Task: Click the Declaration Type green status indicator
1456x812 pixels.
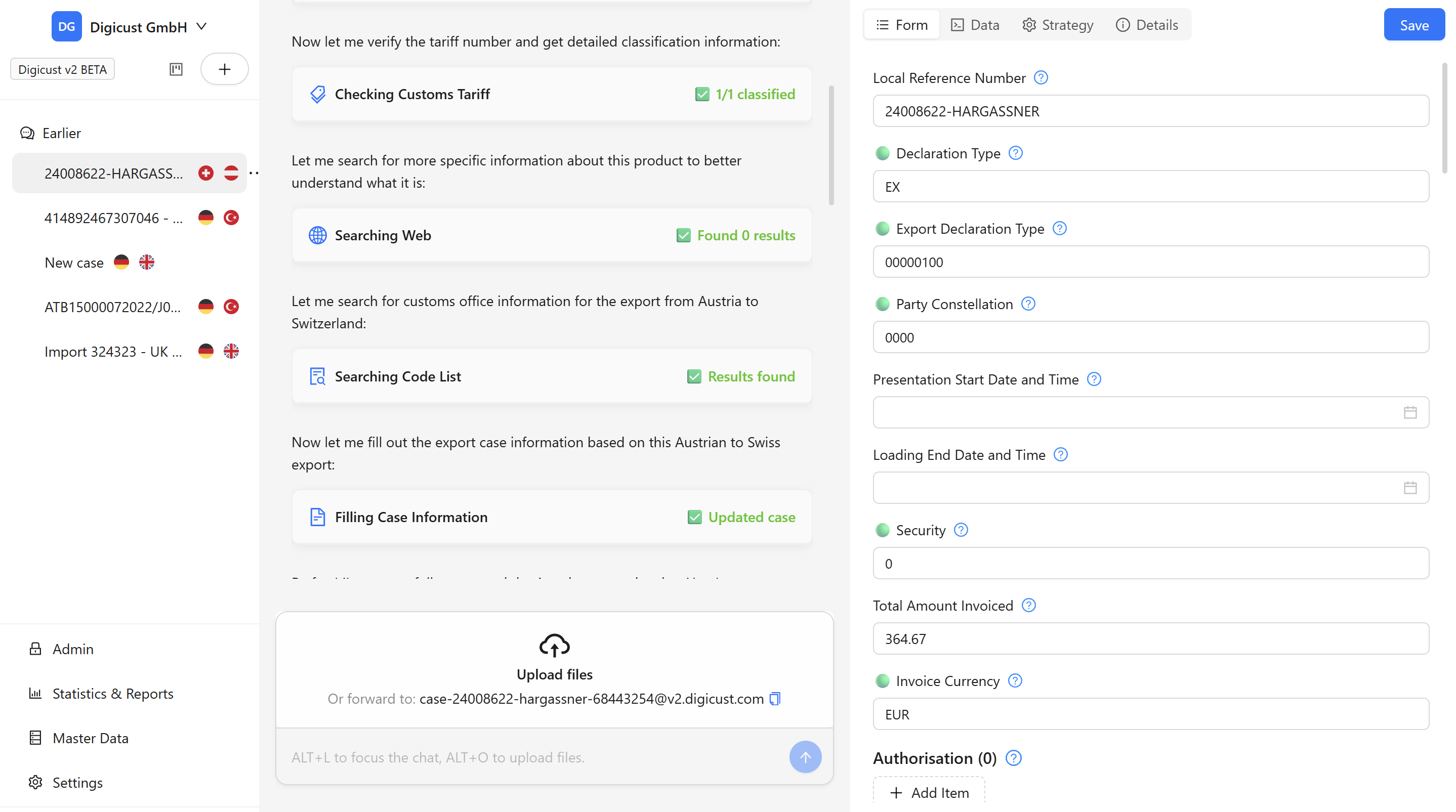Action: point(882,153)
